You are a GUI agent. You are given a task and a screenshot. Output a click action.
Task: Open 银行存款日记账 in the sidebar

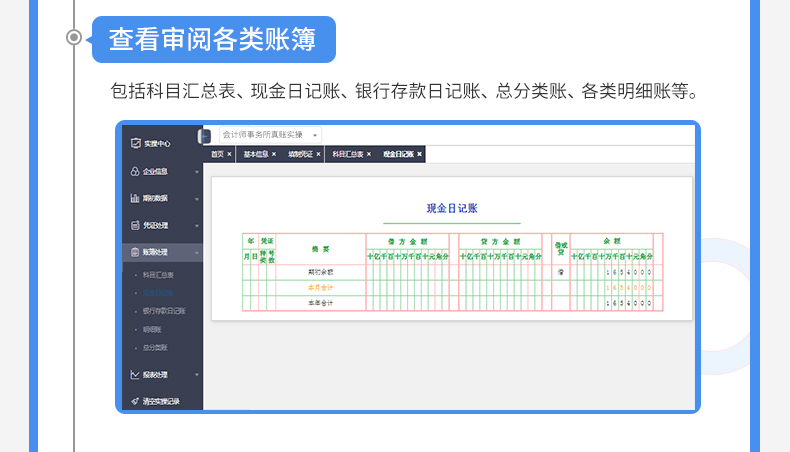tap(164, 311)
